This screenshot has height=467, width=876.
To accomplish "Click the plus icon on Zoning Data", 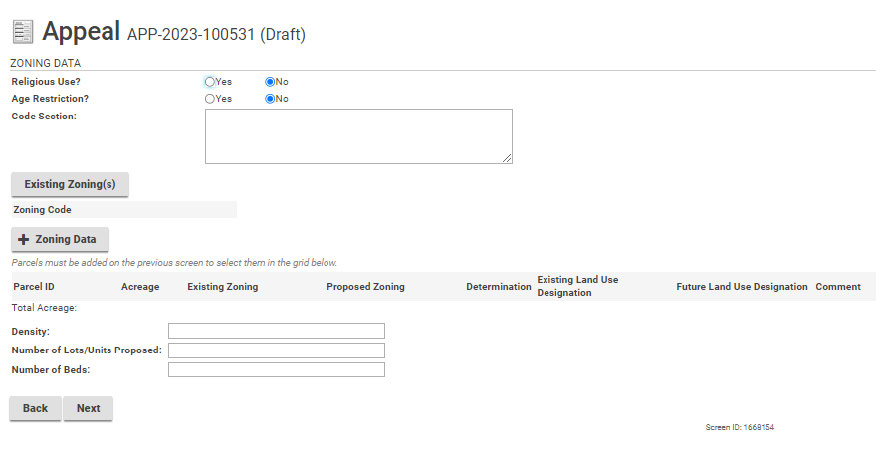I will pos(24,240).
